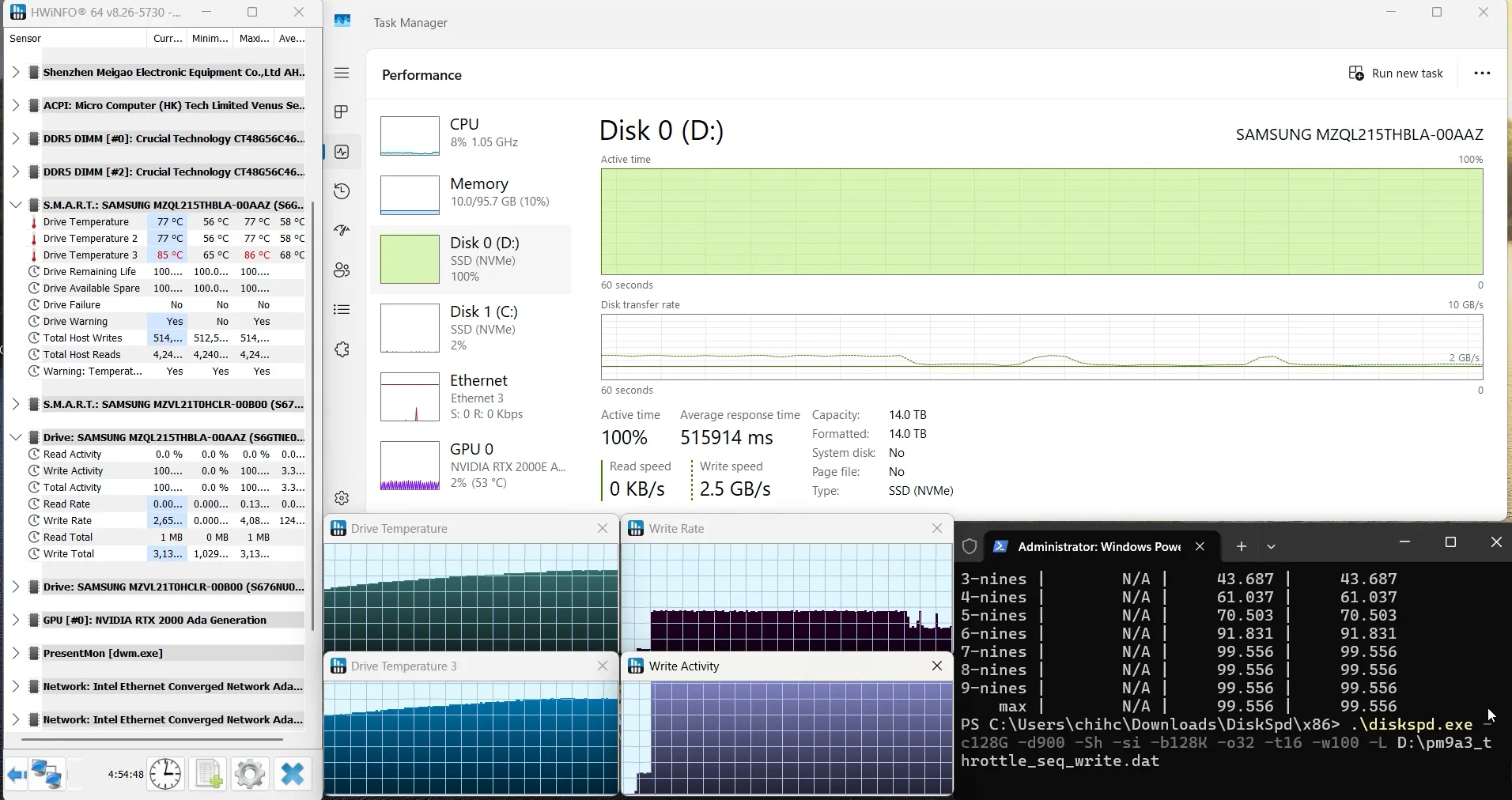The width and height of the screenshot is (1512, 800).
Task: Collapse S.M.A.R.T. SAMSUNG MZQL215THBLA sensor group
Action: pos(15,205)
